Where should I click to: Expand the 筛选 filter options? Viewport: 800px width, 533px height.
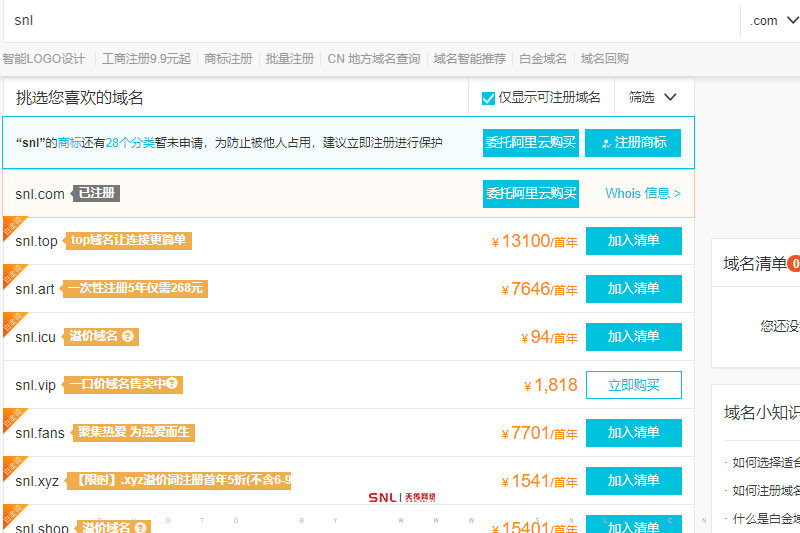pyautogui.click(x=653, y=98)
